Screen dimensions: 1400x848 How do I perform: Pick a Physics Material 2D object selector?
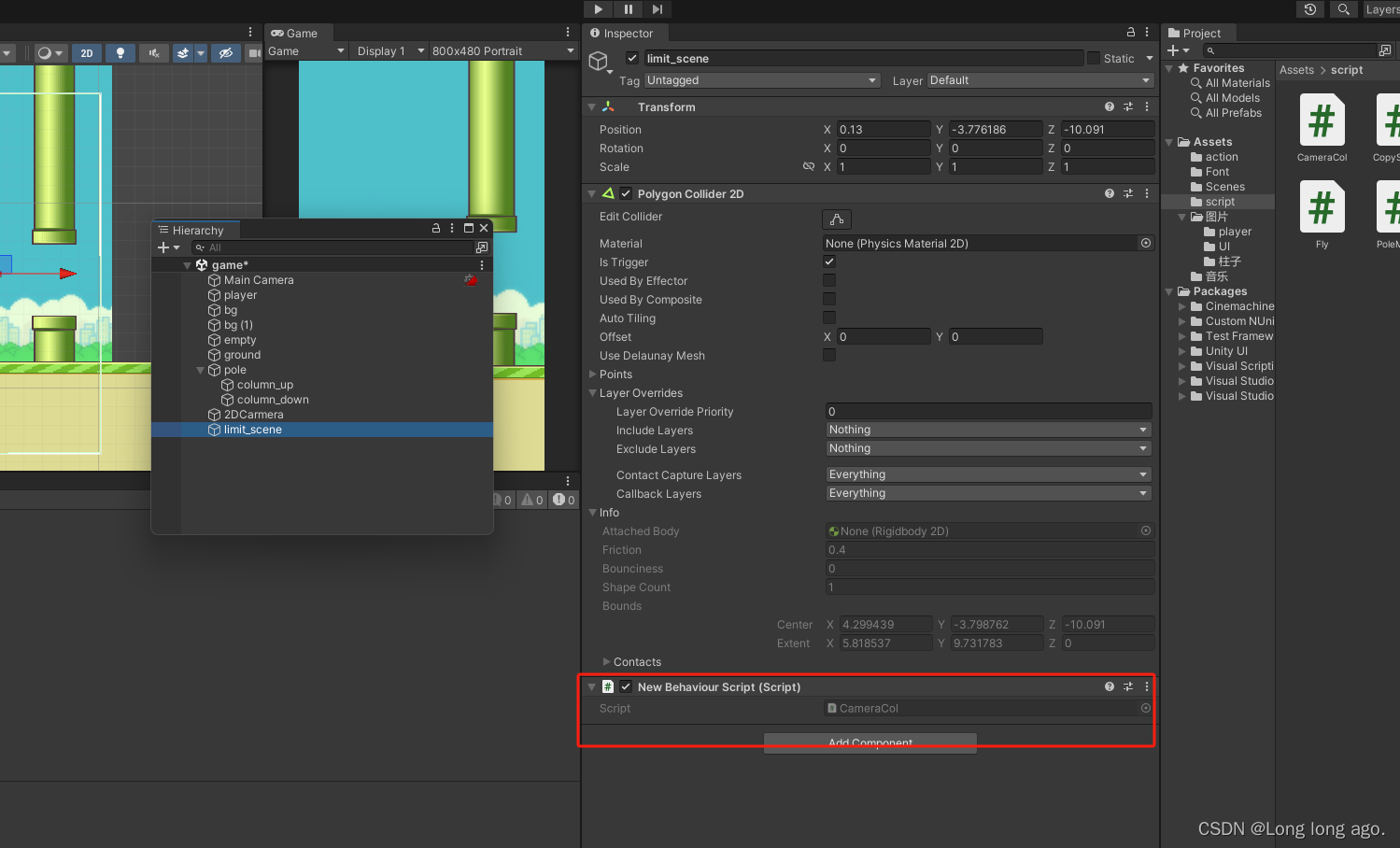point(1146,243)
